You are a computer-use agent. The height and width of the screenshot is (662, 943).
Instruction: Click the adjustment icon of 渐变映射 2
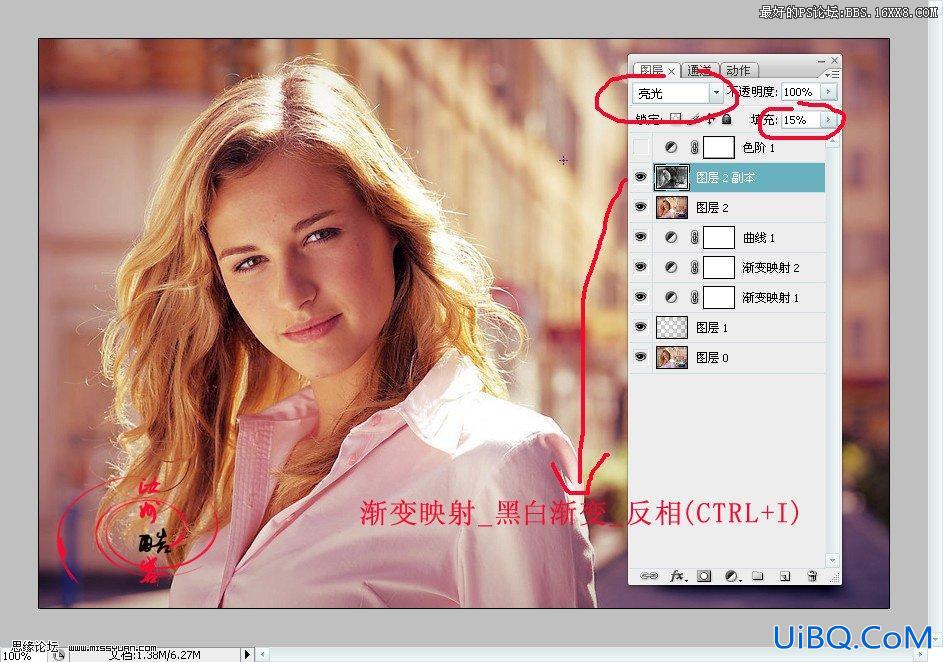671,267
